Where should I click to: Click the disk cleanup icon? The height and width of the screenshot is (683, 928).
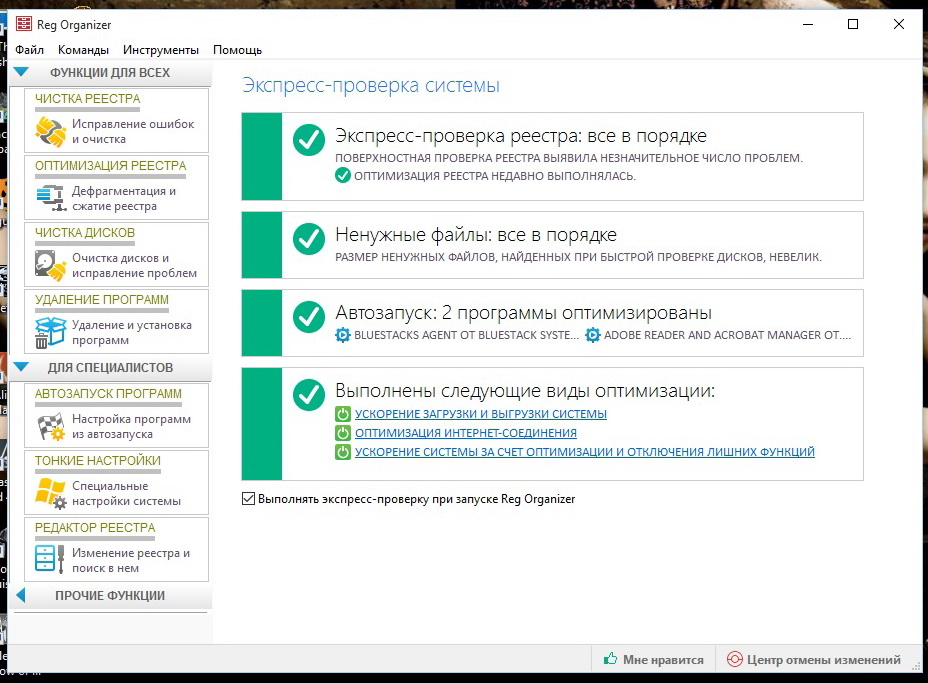[x=50, y=265]
